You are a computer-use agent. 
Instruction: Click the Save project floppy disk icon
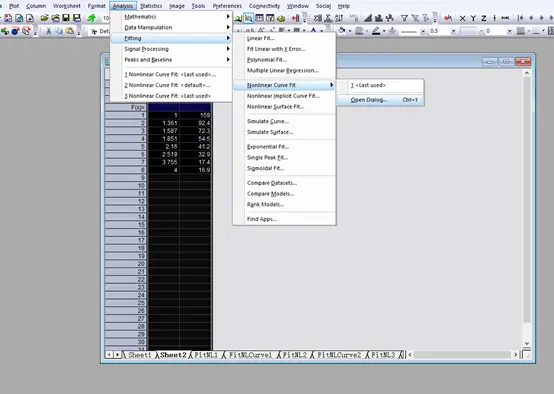66,18
